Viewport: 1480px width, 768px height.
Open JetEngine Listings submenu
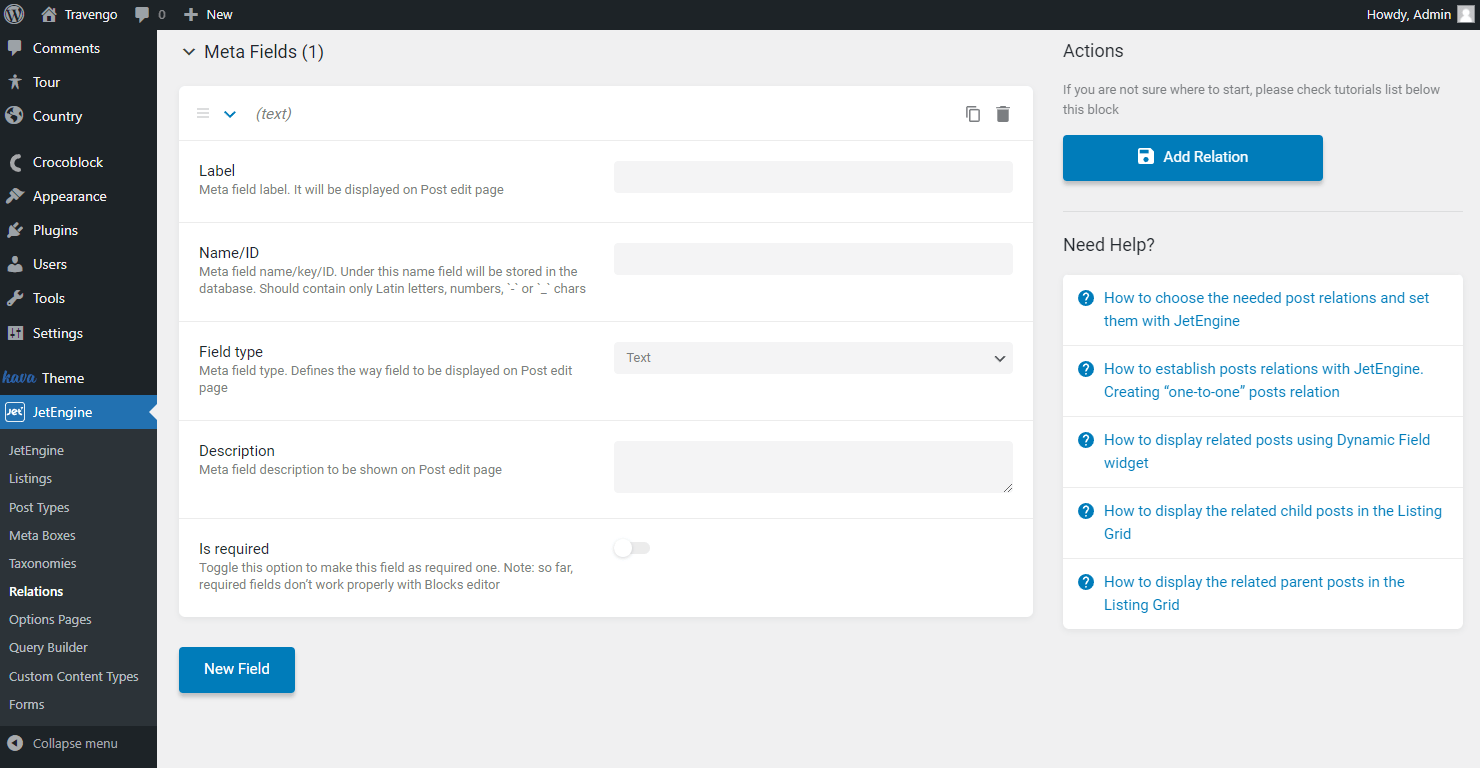click(30, 479)
